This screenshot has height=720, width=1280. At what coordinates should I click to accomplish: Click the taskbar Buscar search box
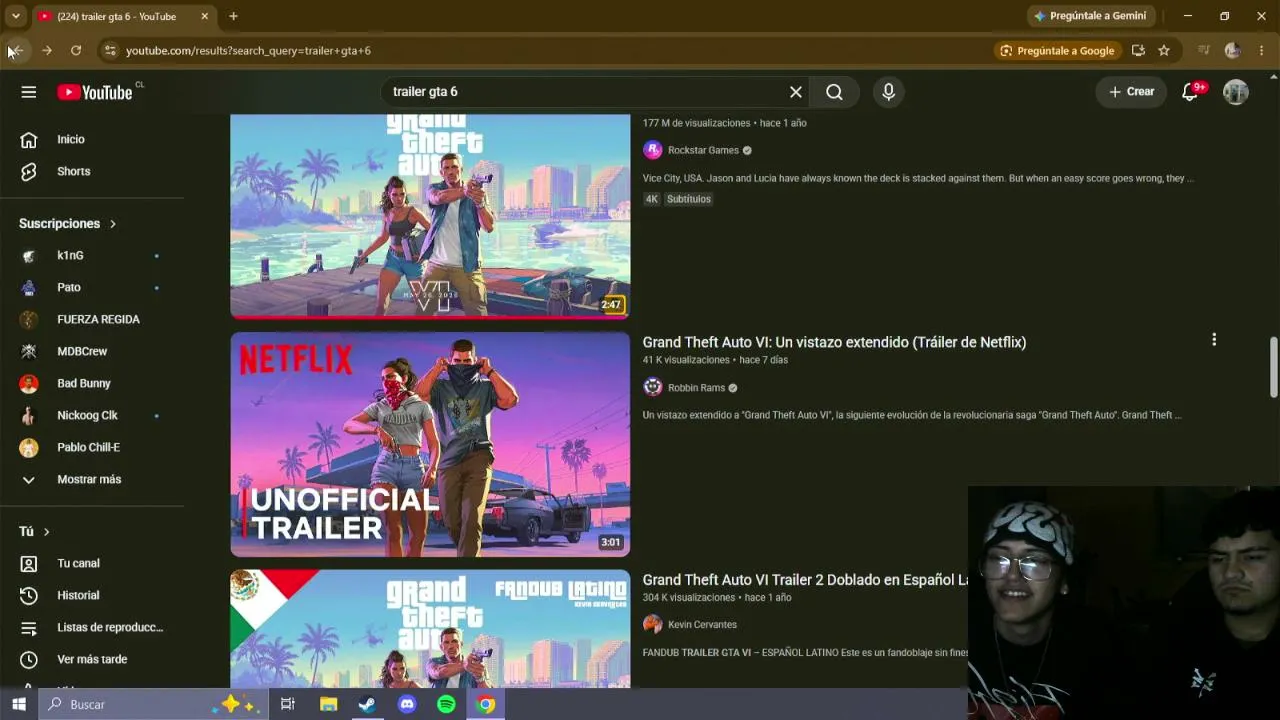(x=153, y=704)
